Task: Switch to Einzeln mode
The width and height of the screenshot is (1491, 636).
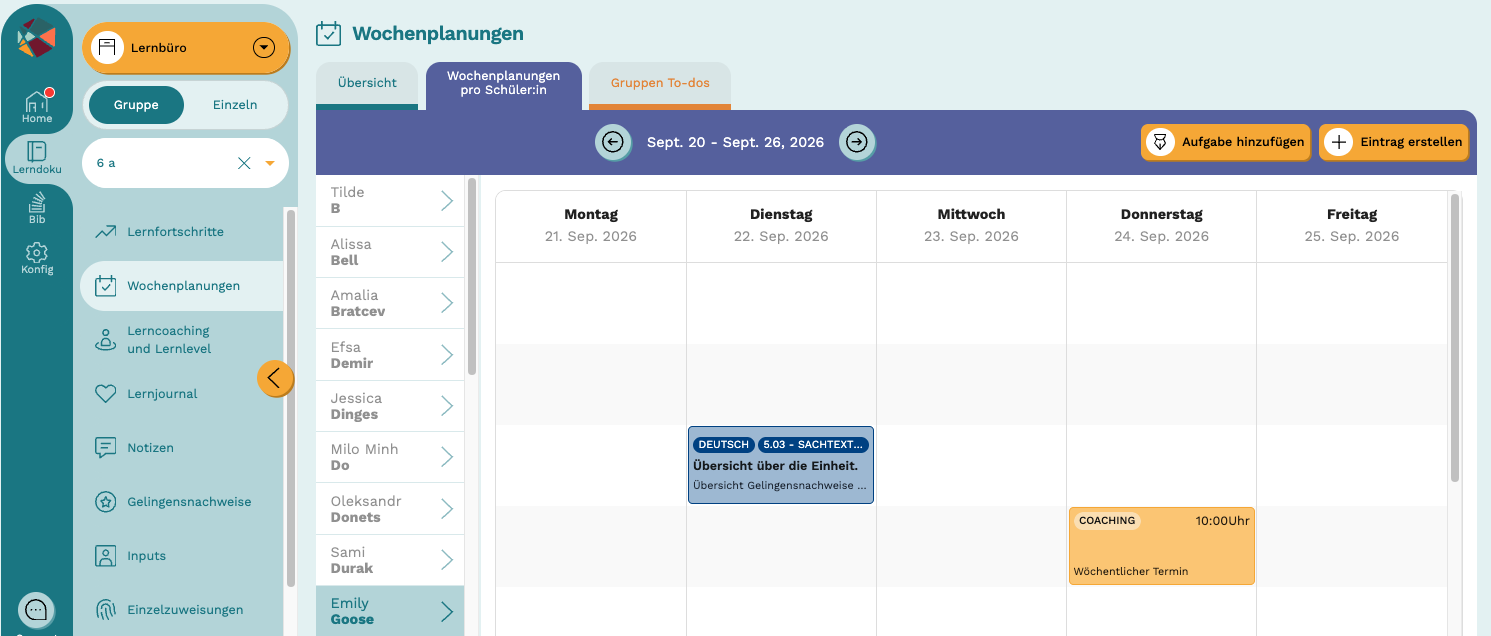Action: coord(235,105)
